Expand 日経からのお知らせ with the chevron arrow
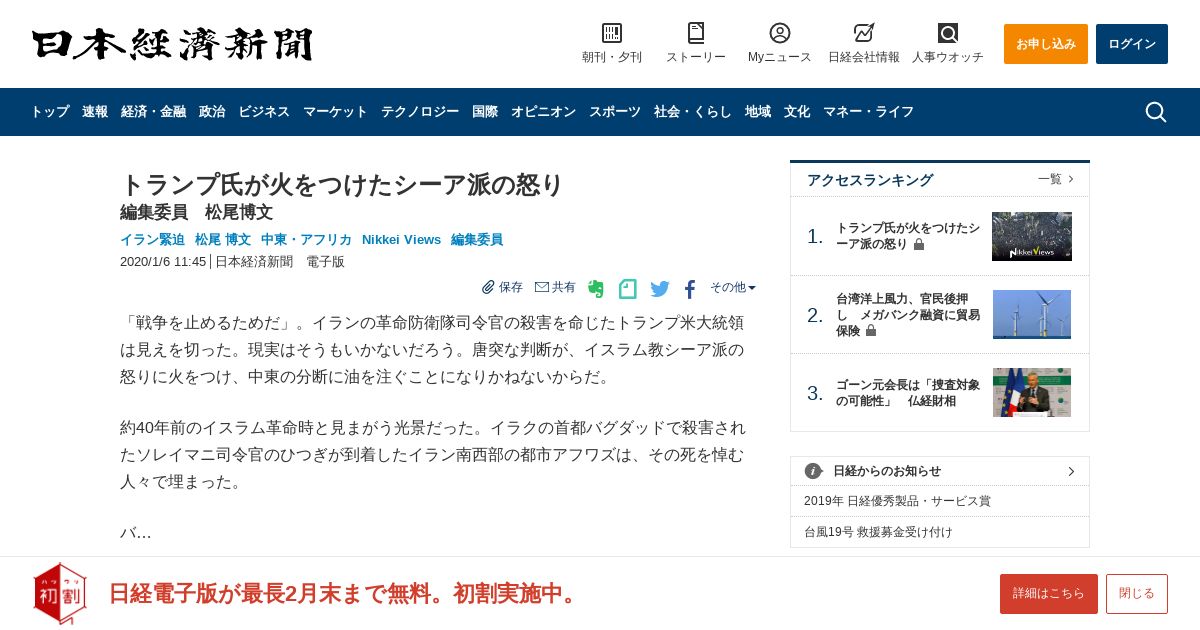1200x630 pixels. coord(1071,471)
